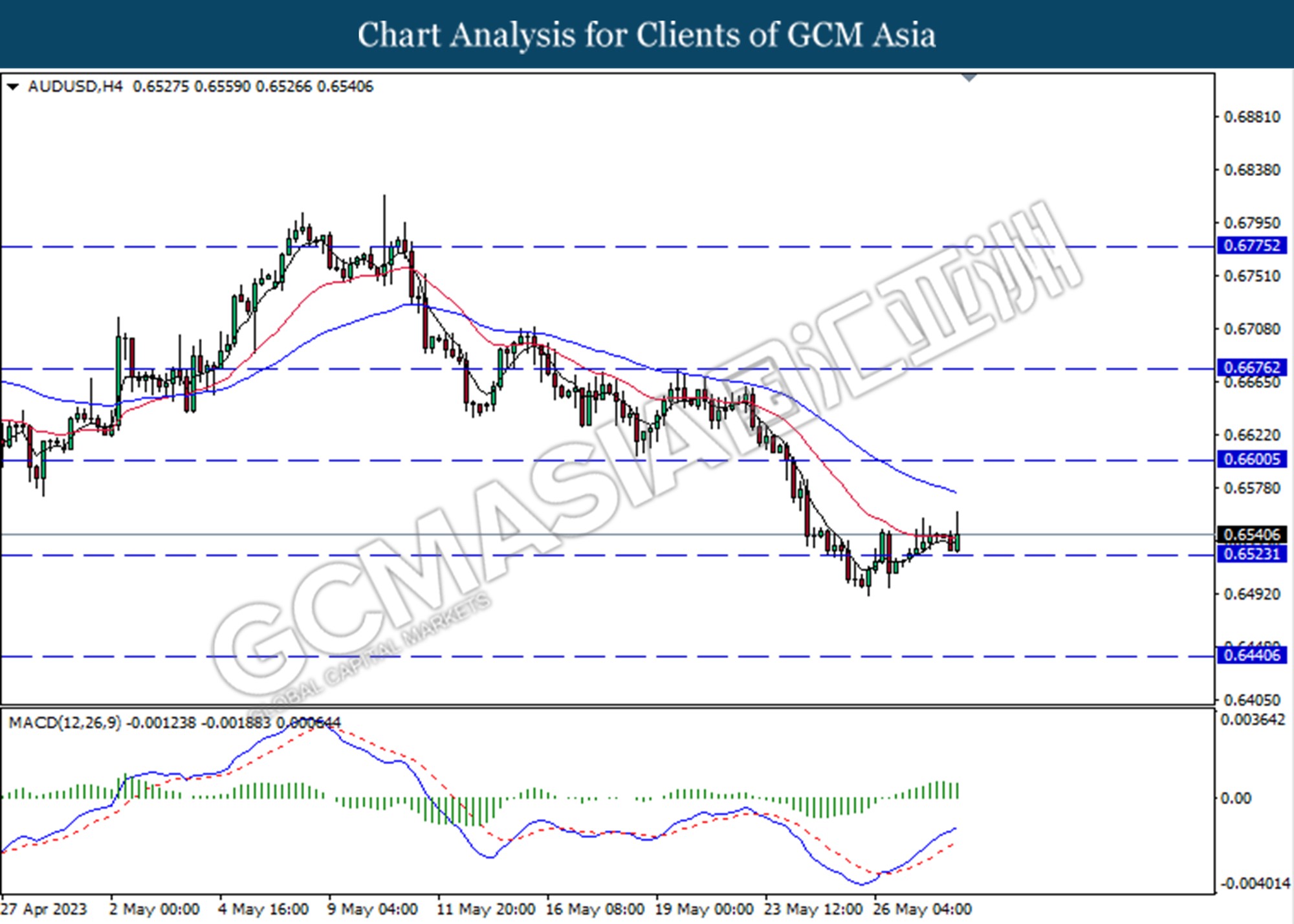Screen dimensions: 1294x924
Task: Click the 11 May 20:00 time label
Action: click(486, 909)
